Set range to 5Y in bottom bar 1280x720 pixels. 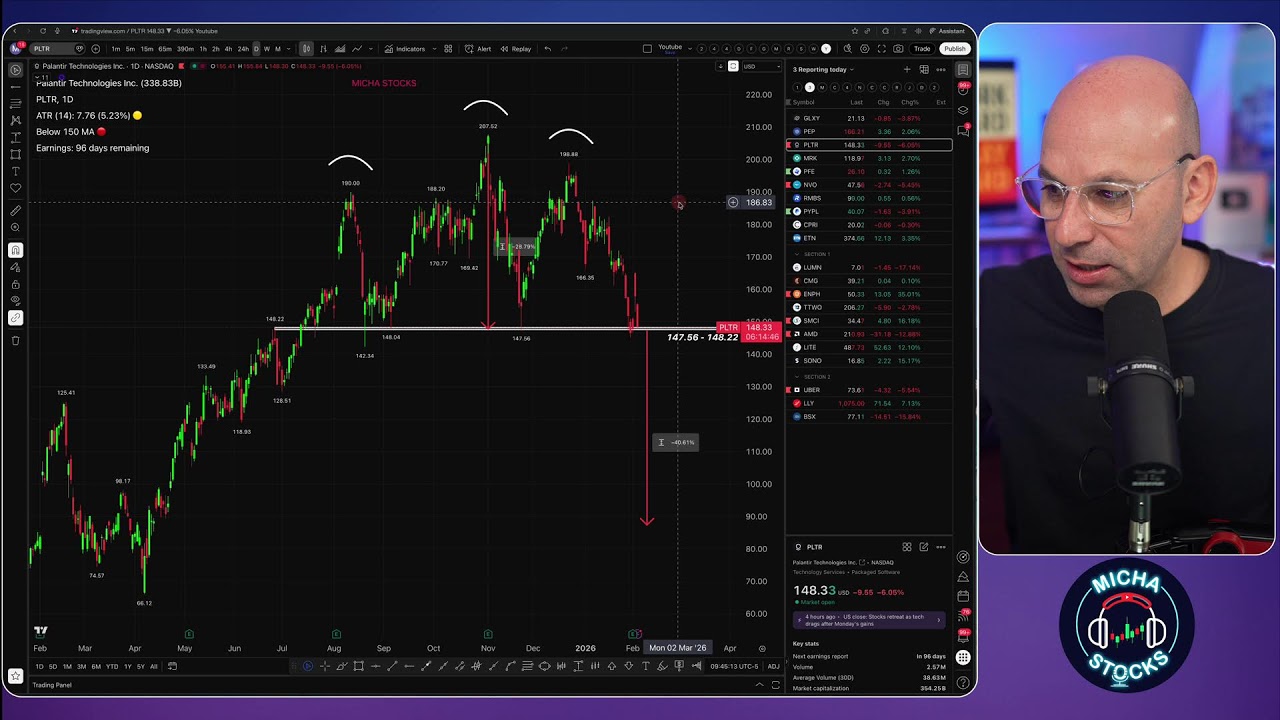[x=140, y=666]
